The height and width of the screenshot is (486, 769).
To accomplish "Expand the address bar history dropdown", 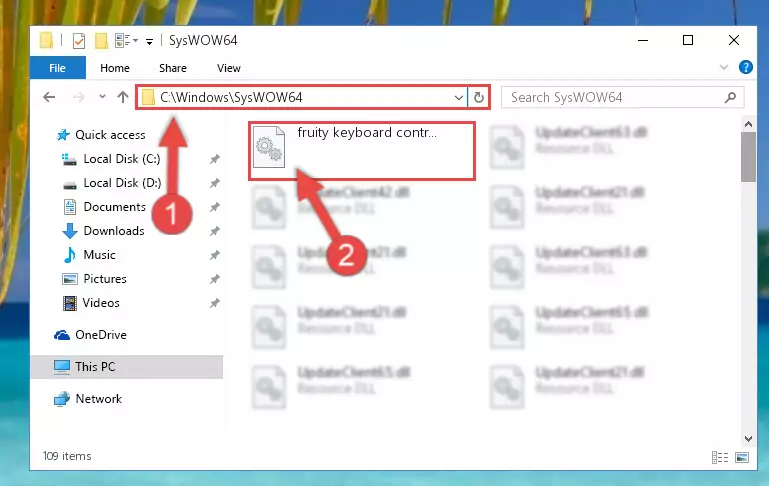I will tap(459, 98).
